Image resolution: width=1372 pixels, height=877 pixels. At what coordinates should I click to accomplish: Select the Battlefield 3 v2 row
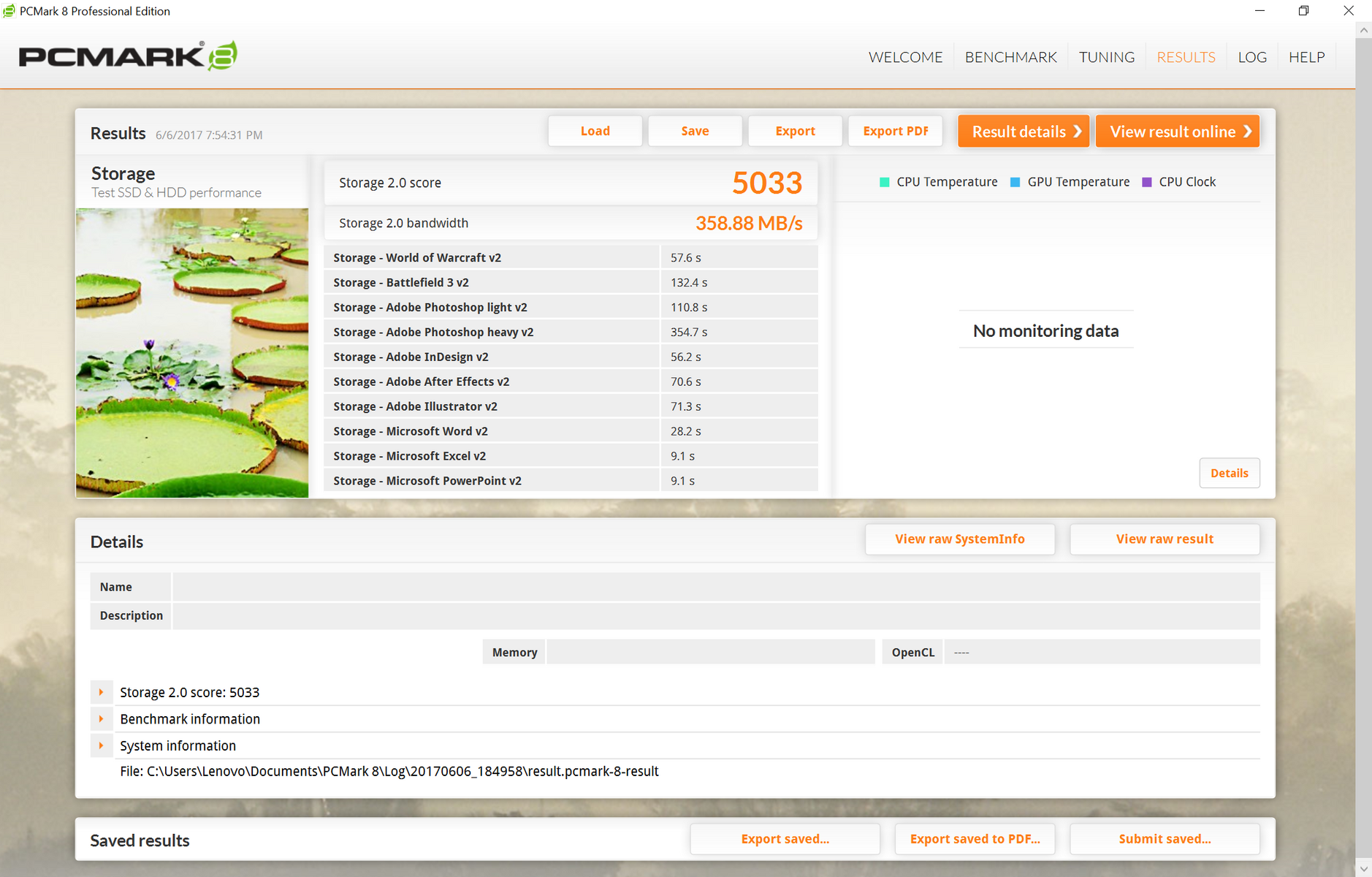[571, 282]
